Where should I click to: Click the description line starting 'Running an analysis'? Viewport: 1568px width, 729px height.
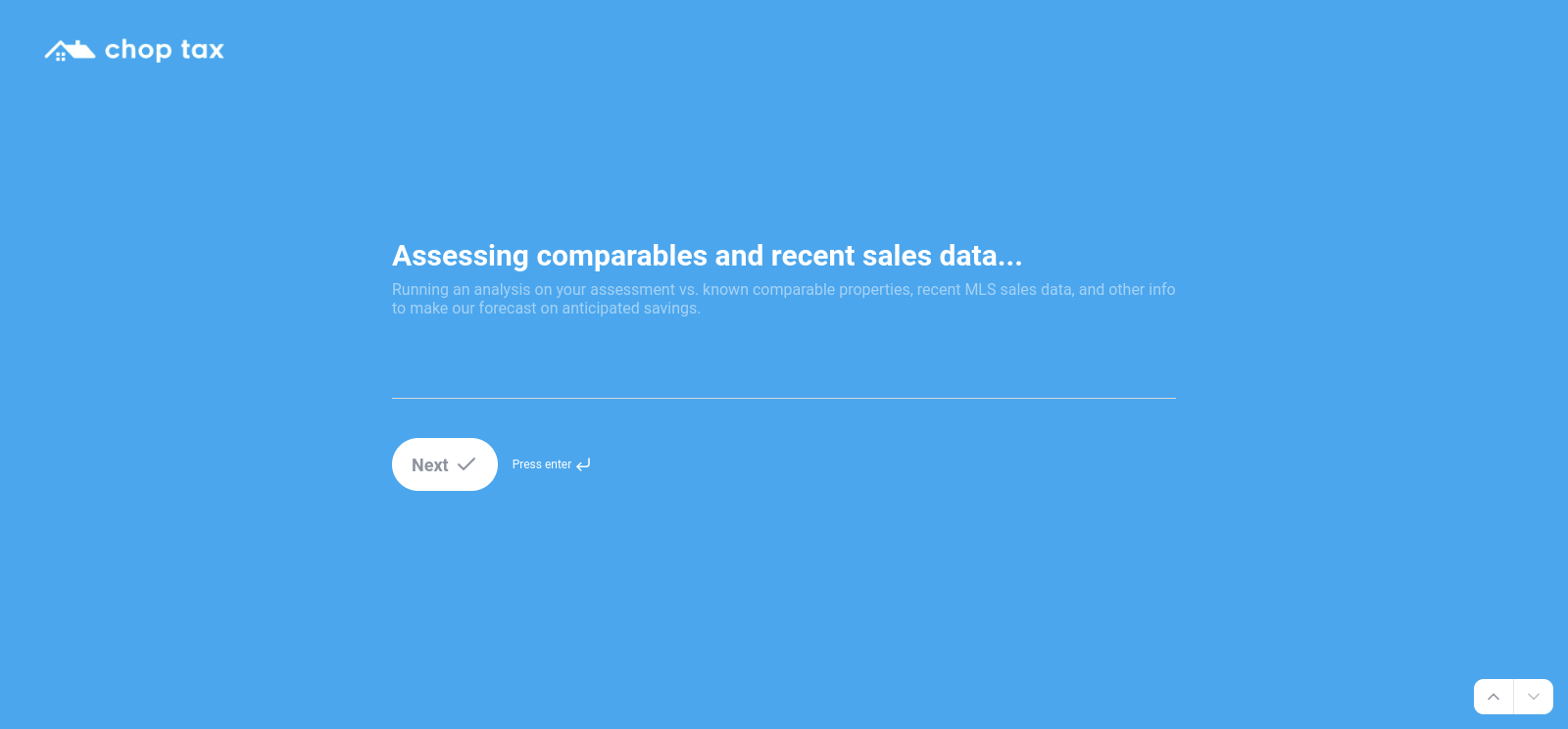coord(783,290)
